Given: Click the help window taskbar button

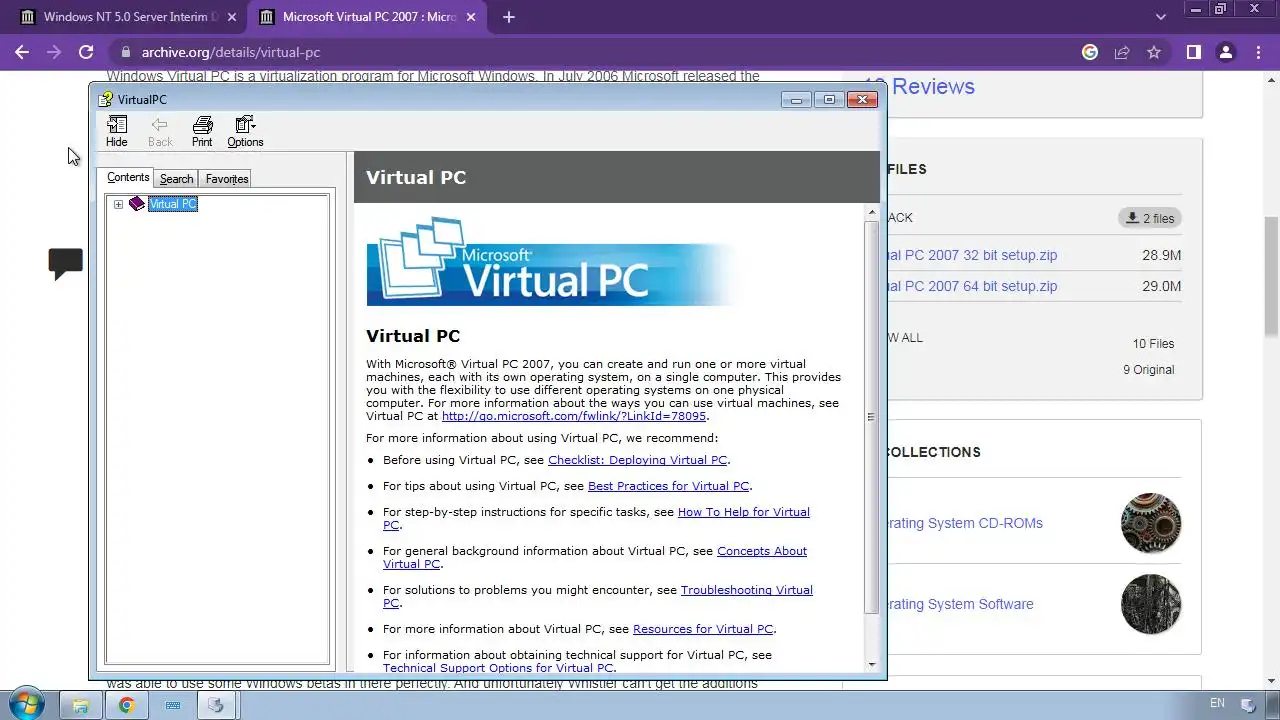Looking at the screenshot, I should tap(217, 705).
